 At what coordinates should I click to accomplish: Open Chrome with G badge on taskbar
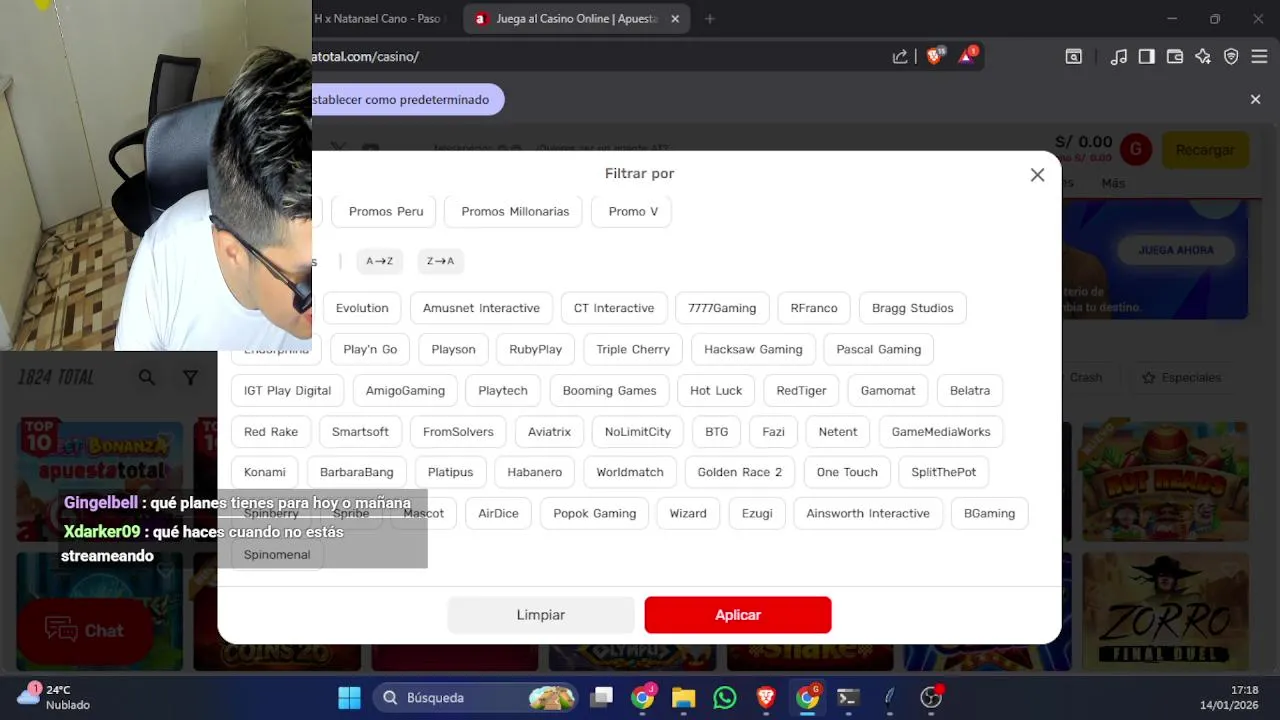pos(808,697)
